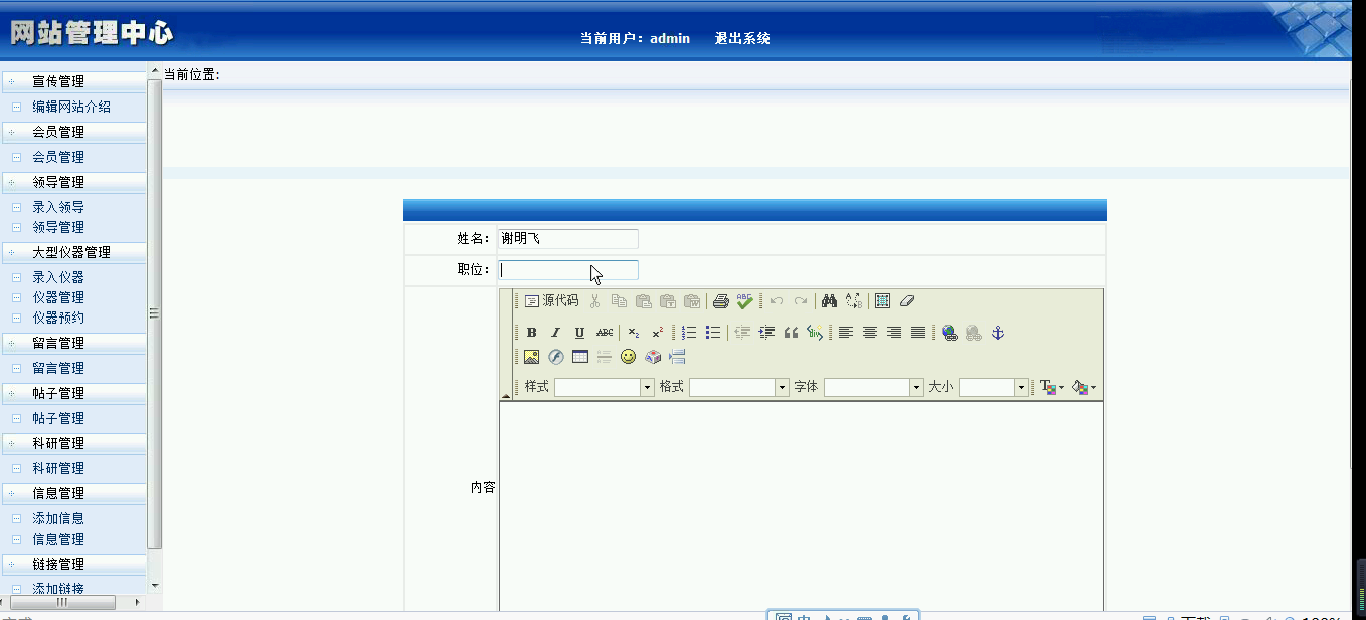Open the background color picker

[x=1084, y=387]
